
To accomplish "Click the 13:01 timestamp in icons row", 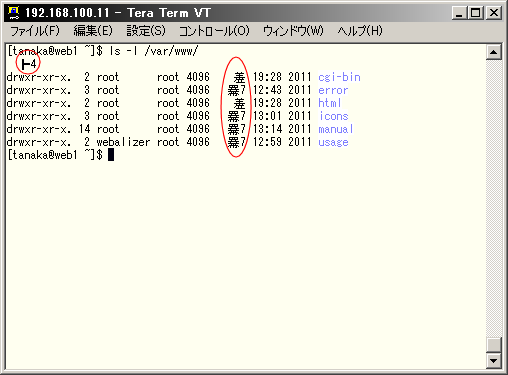I will click(267, 116).
